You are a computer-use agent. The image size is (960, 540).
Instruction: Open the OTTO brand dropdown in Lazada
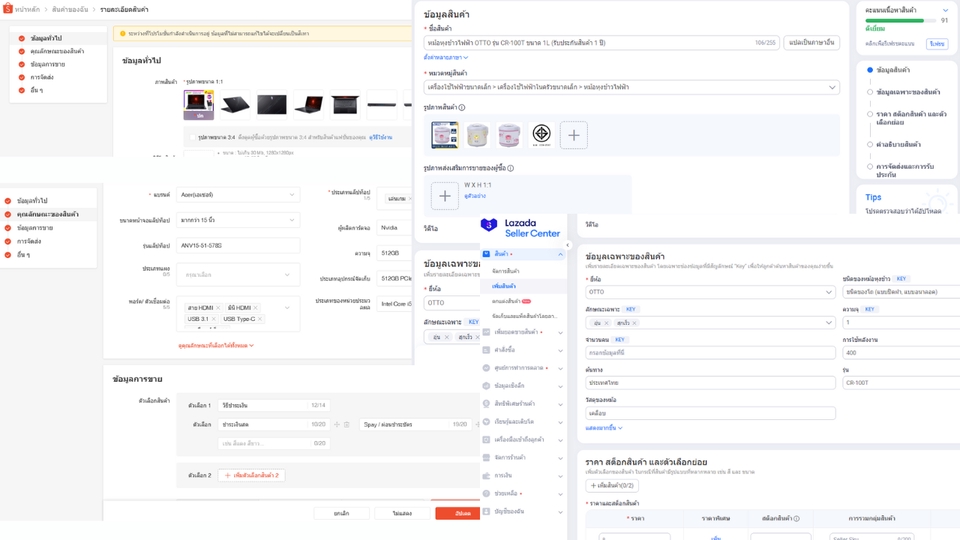(710, 292)
